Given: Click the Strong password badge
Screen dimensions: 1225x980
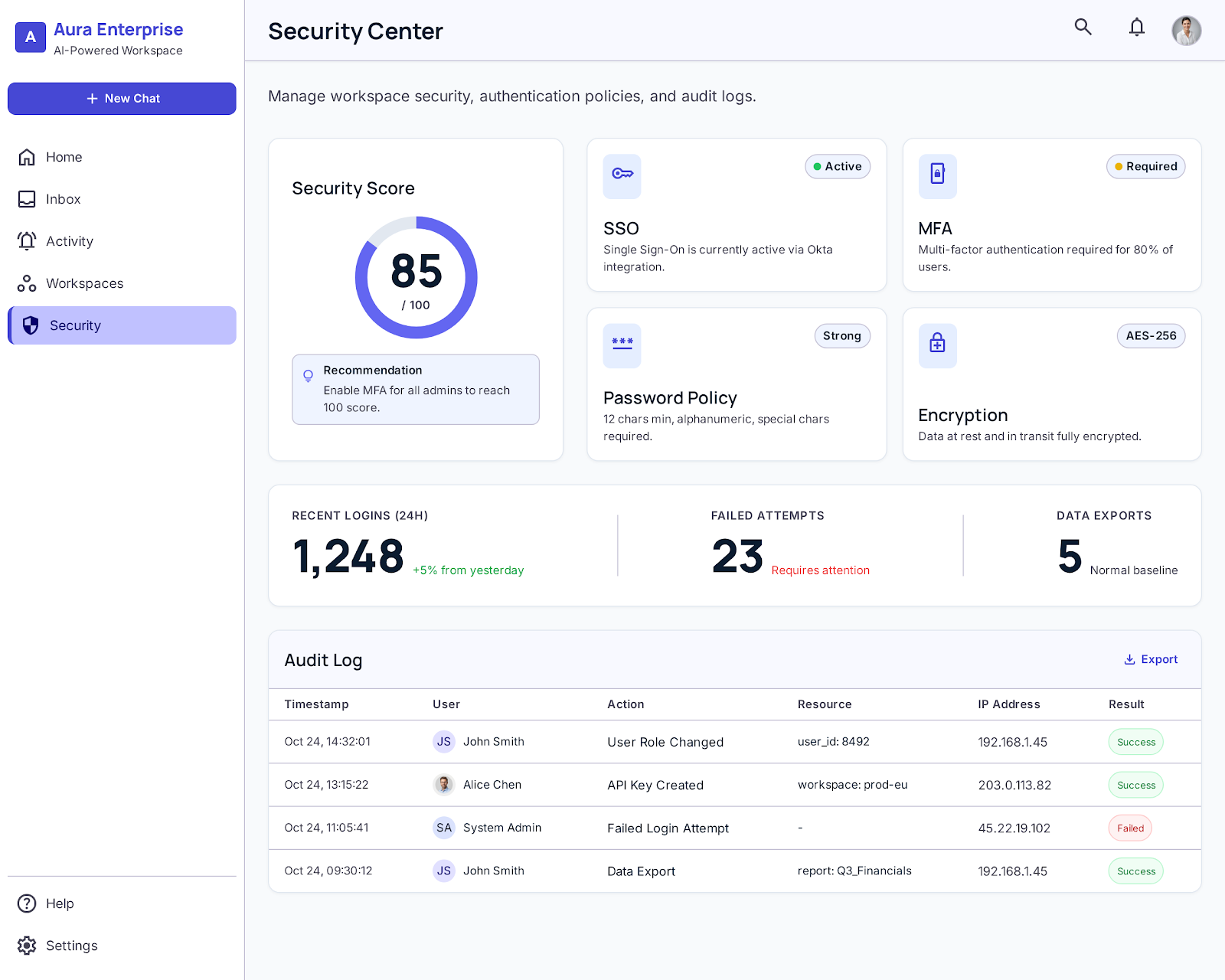Looking at the screenshot, I should pos(842,336).
